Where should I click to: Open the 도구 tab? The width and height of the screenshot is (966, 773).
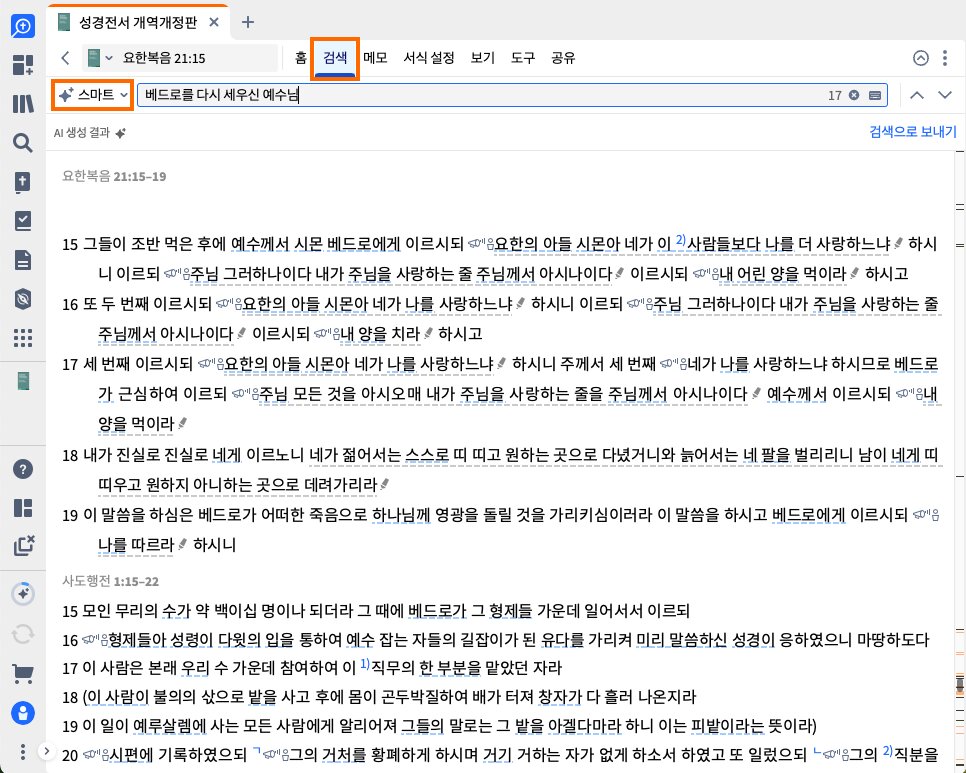(522, 58)
